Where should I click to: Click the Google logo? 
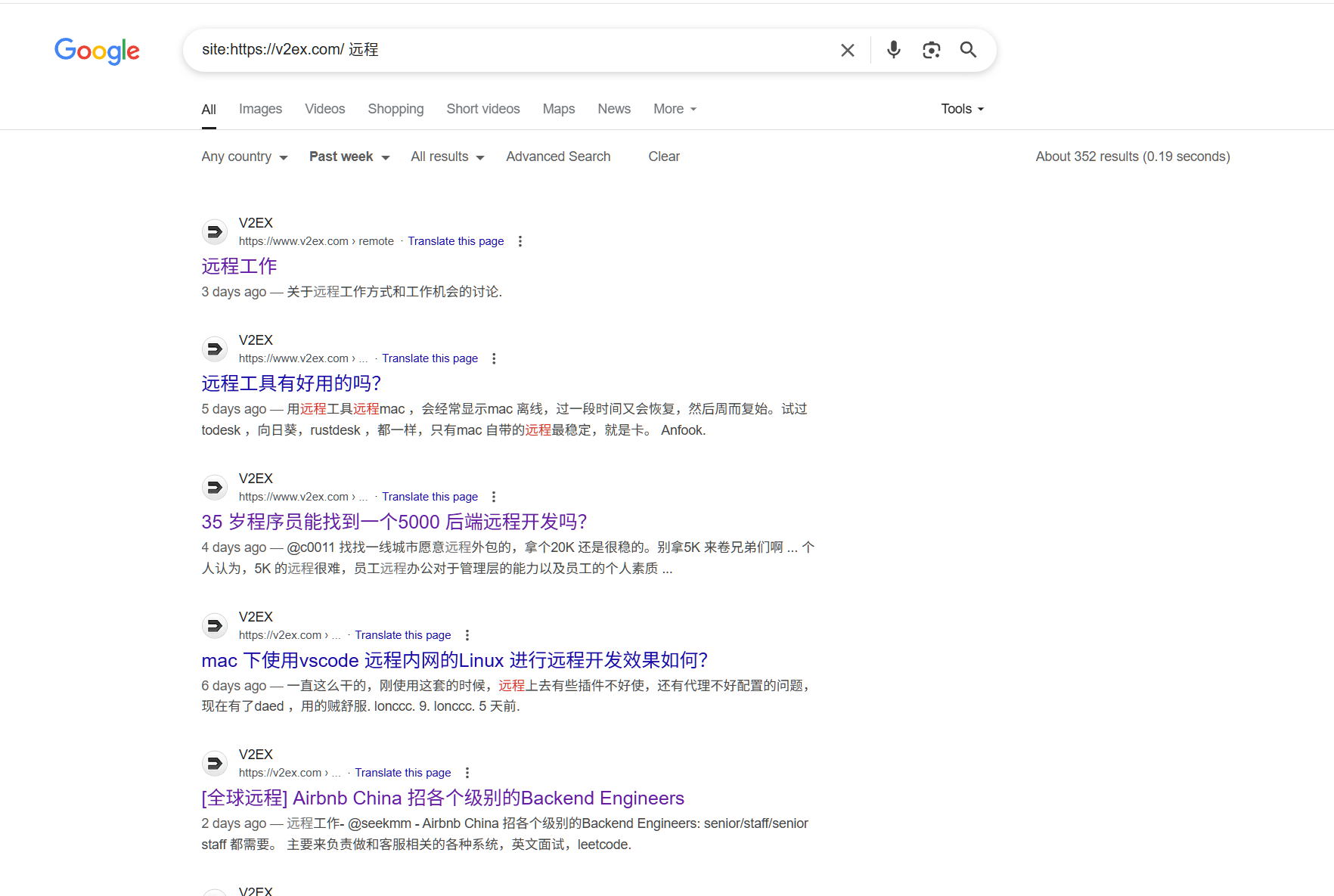click(x=97, y=51)
